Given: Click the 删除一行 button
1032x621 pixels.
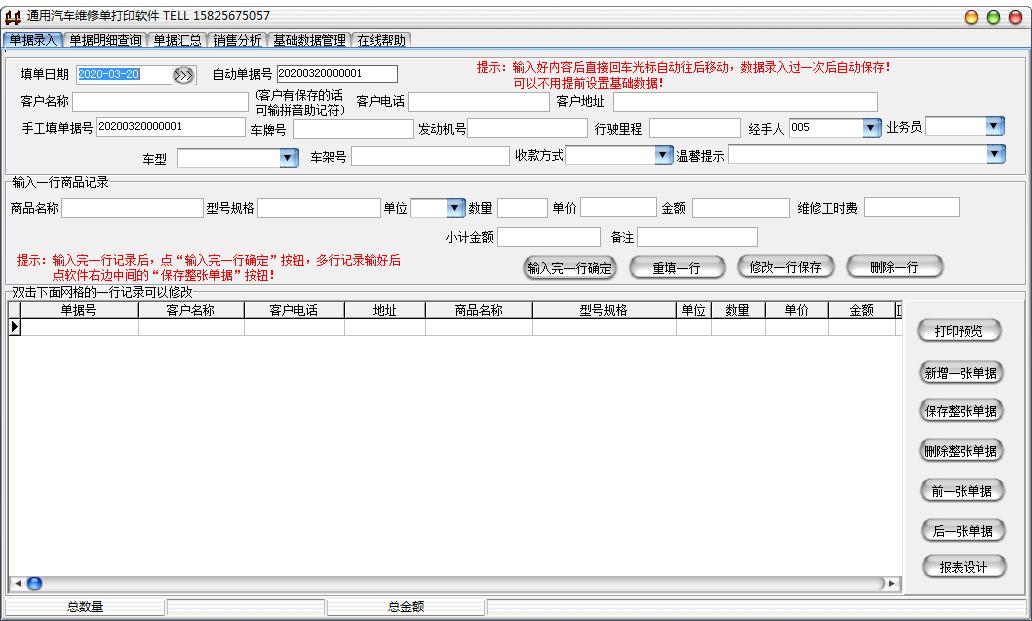Looking at the screenshot, I should click(894, 267).
